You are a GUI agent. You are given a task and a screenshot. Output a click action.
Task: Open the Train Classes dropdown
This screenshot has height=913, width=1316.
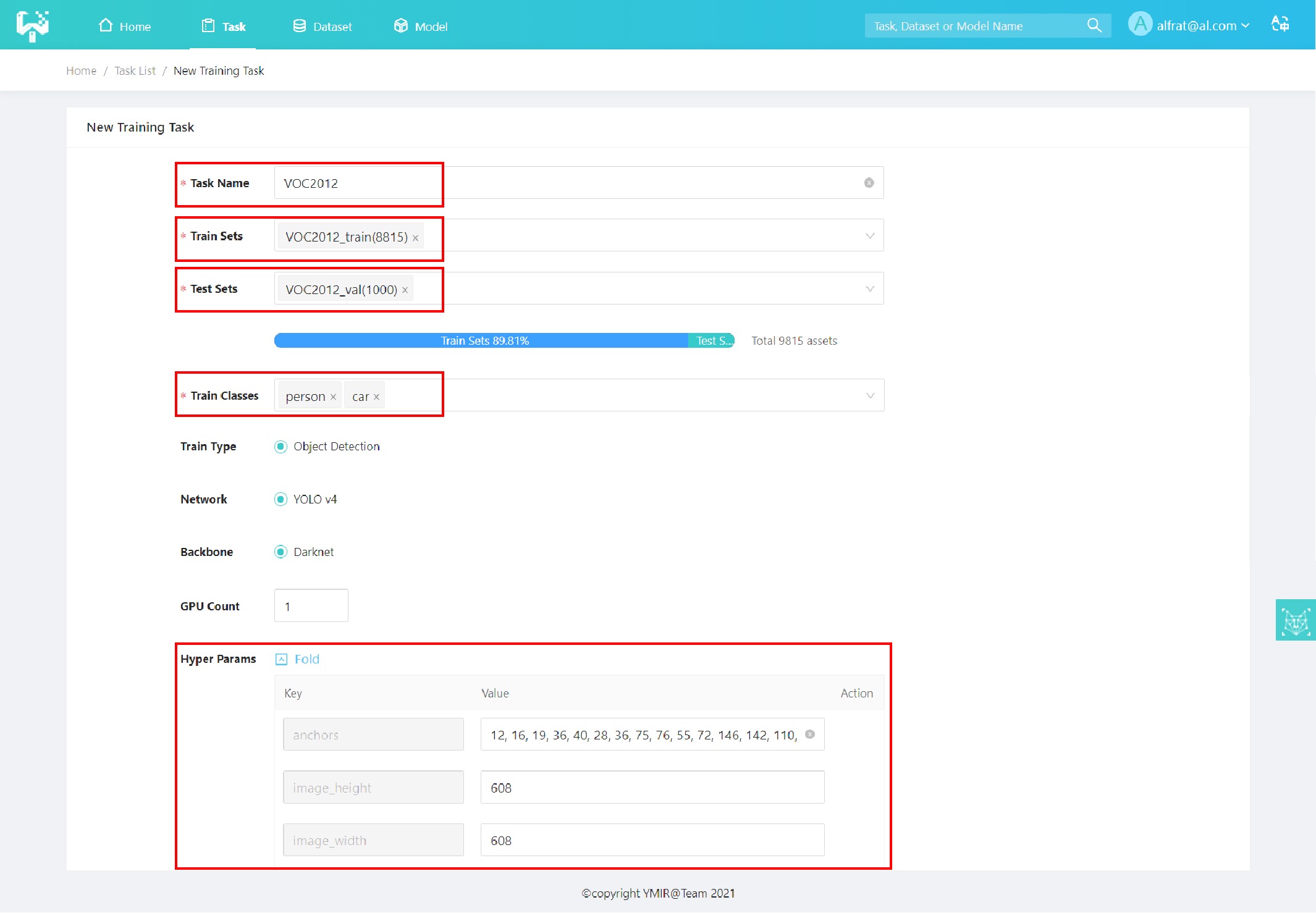coord(869,395)
